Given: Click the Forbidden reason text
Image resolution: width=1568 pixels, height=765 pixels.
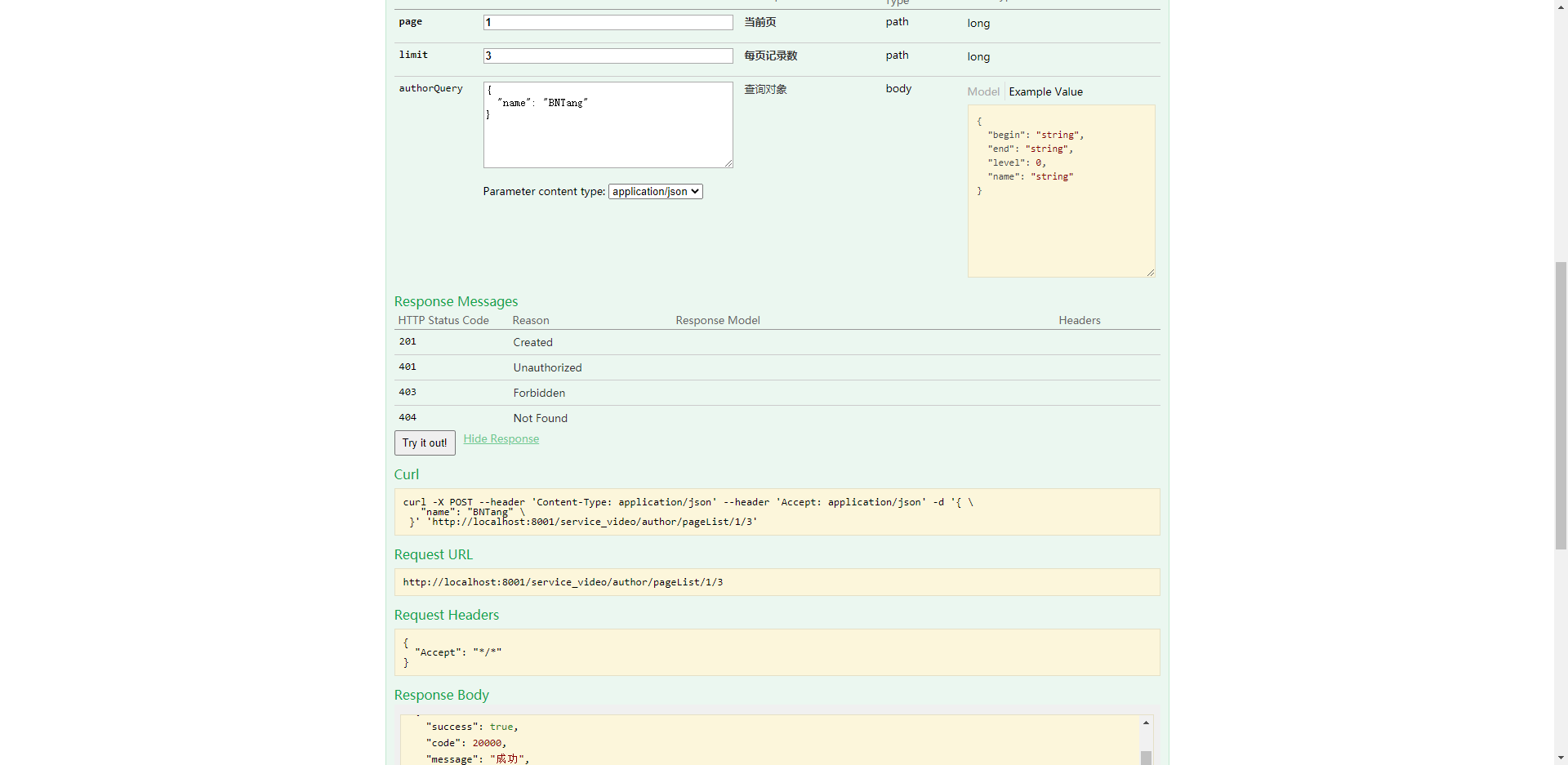Looking at the screenshot, I should (539, 393).
